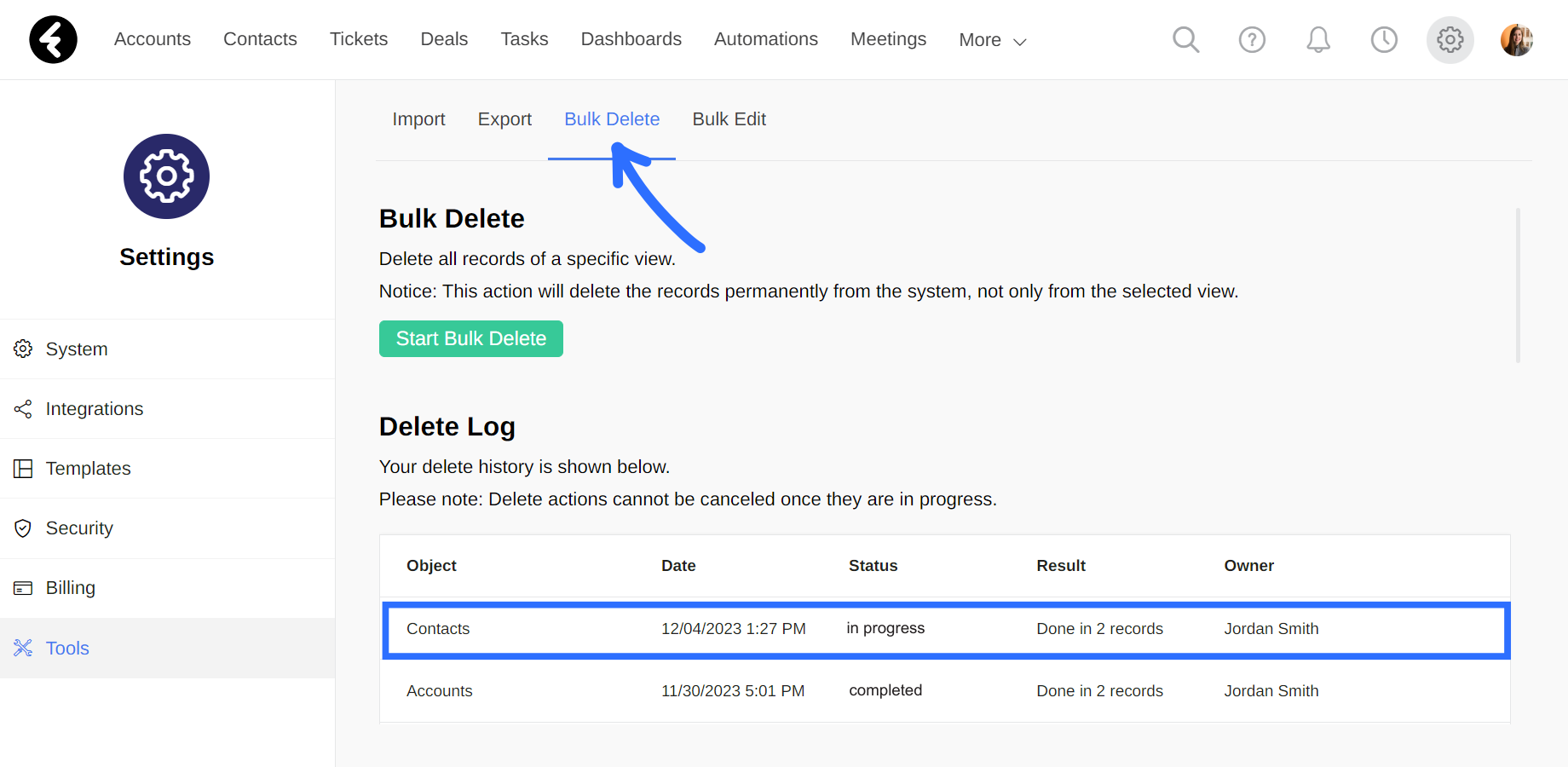The height and width of the screenshot is (767, 1568).
Task: Open Integrations settings in sidebar
Action: [x=167, y=409]
